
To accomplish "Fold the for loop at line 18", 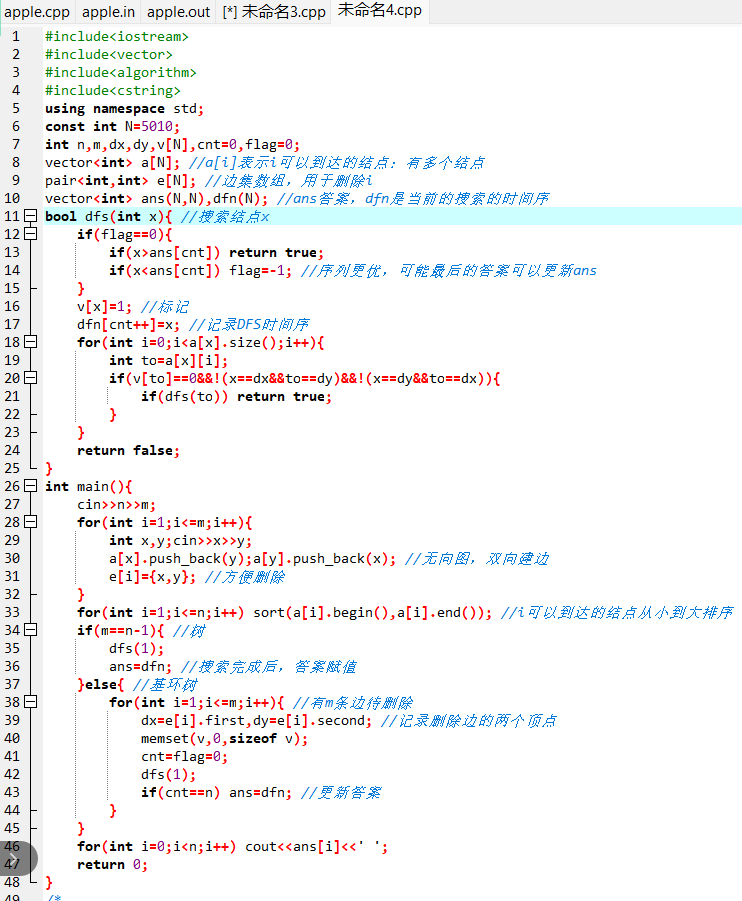I will 30,343.
